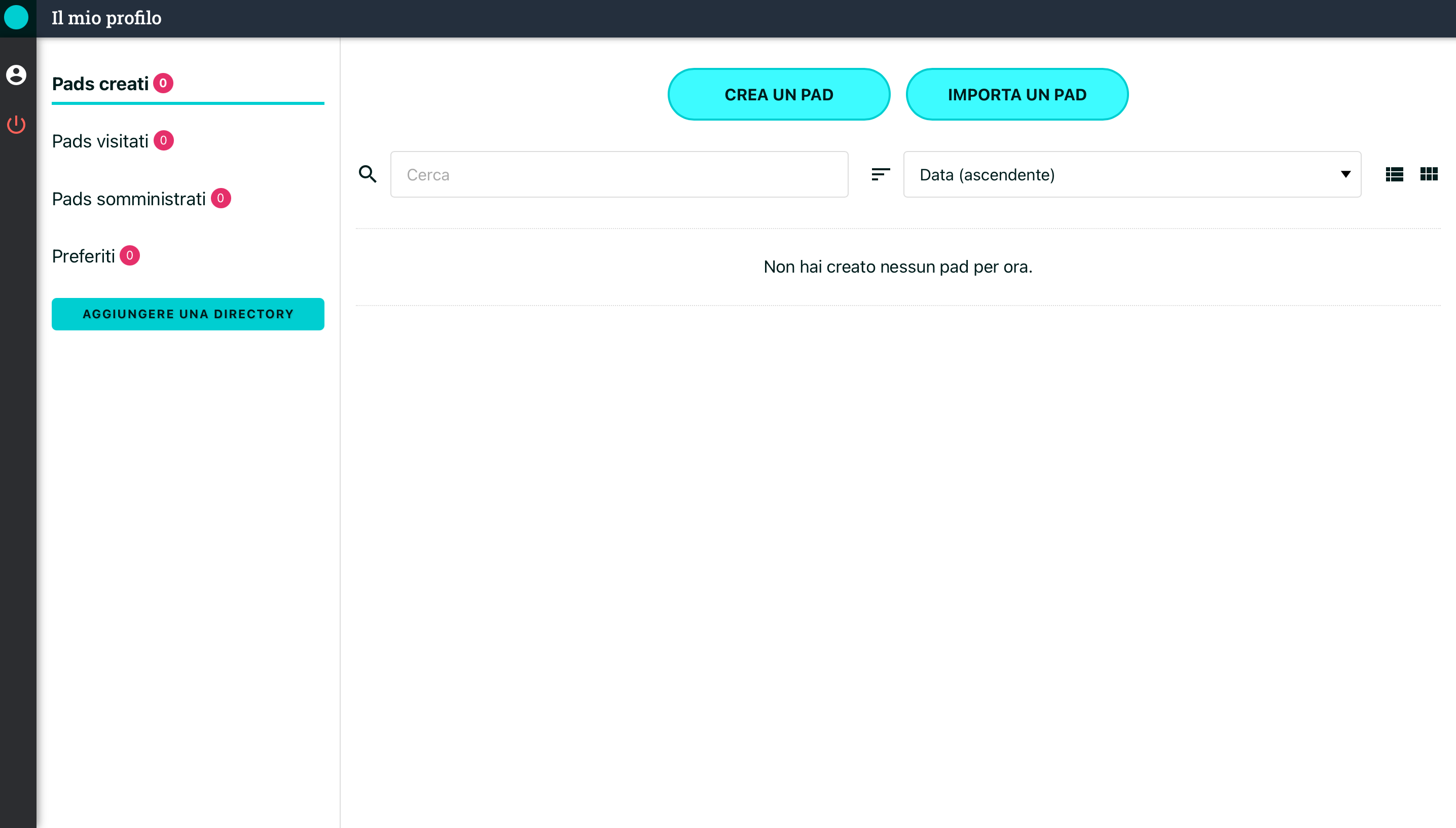Switch to grid view
Viewport: 1456px width, 828px height.
[1429, 174]
